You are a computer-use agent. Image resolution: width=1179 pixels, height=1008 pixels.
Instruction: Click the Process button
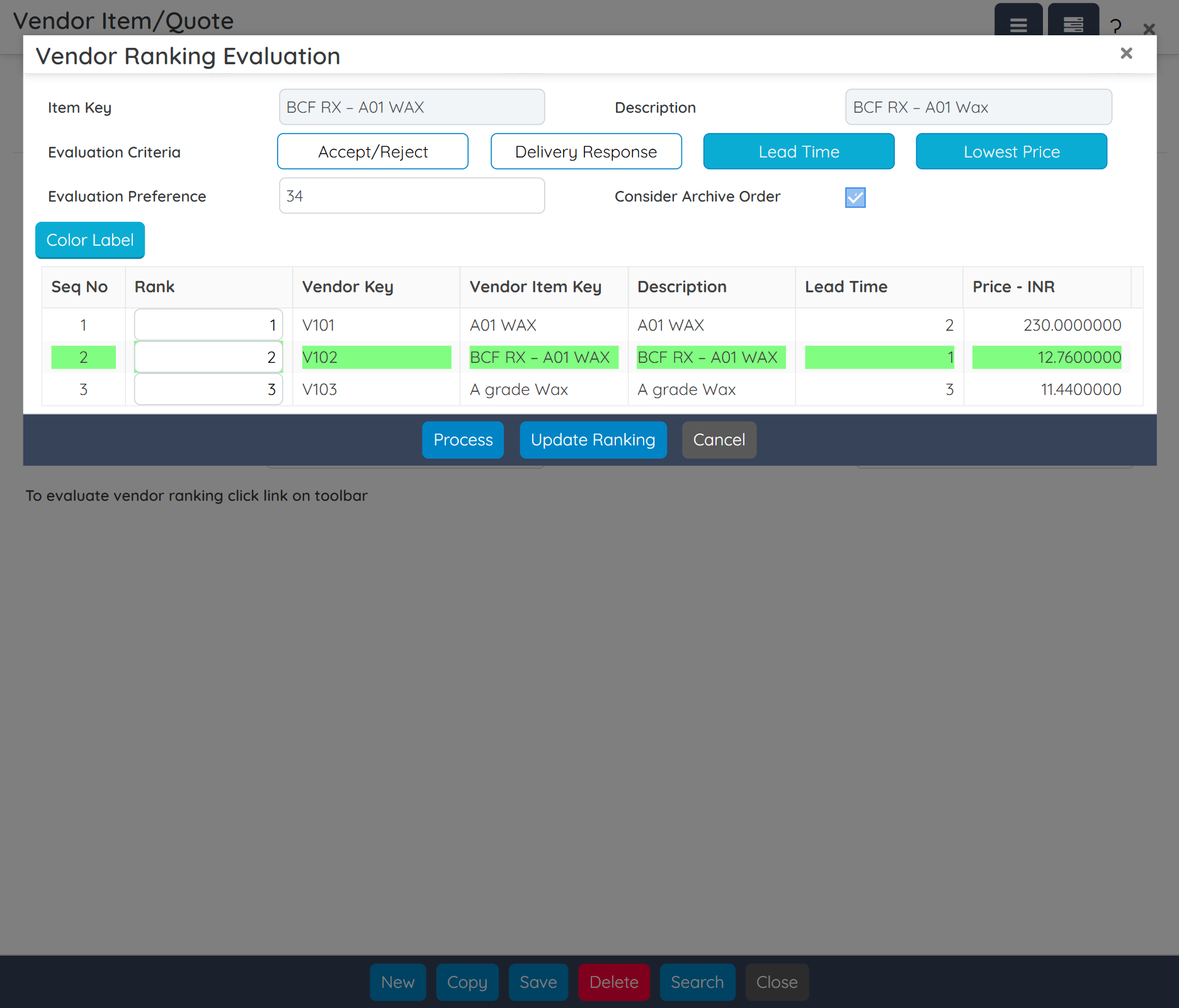tap(463, 440)
